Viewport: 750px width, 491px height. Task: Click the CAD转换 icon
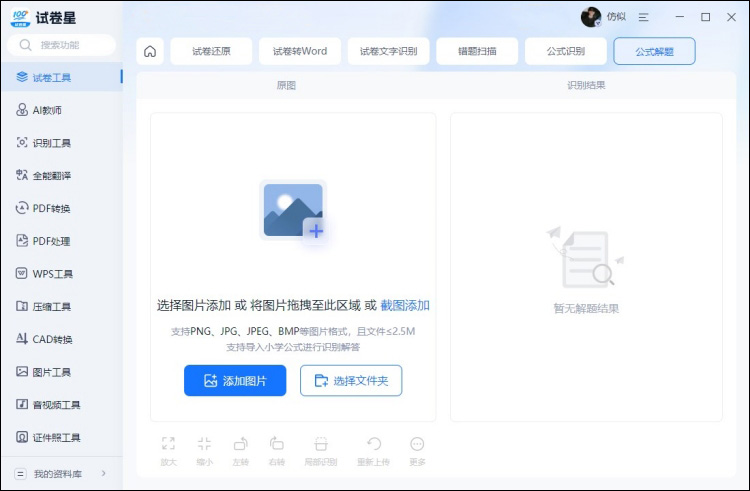click(x=22, y=338)
